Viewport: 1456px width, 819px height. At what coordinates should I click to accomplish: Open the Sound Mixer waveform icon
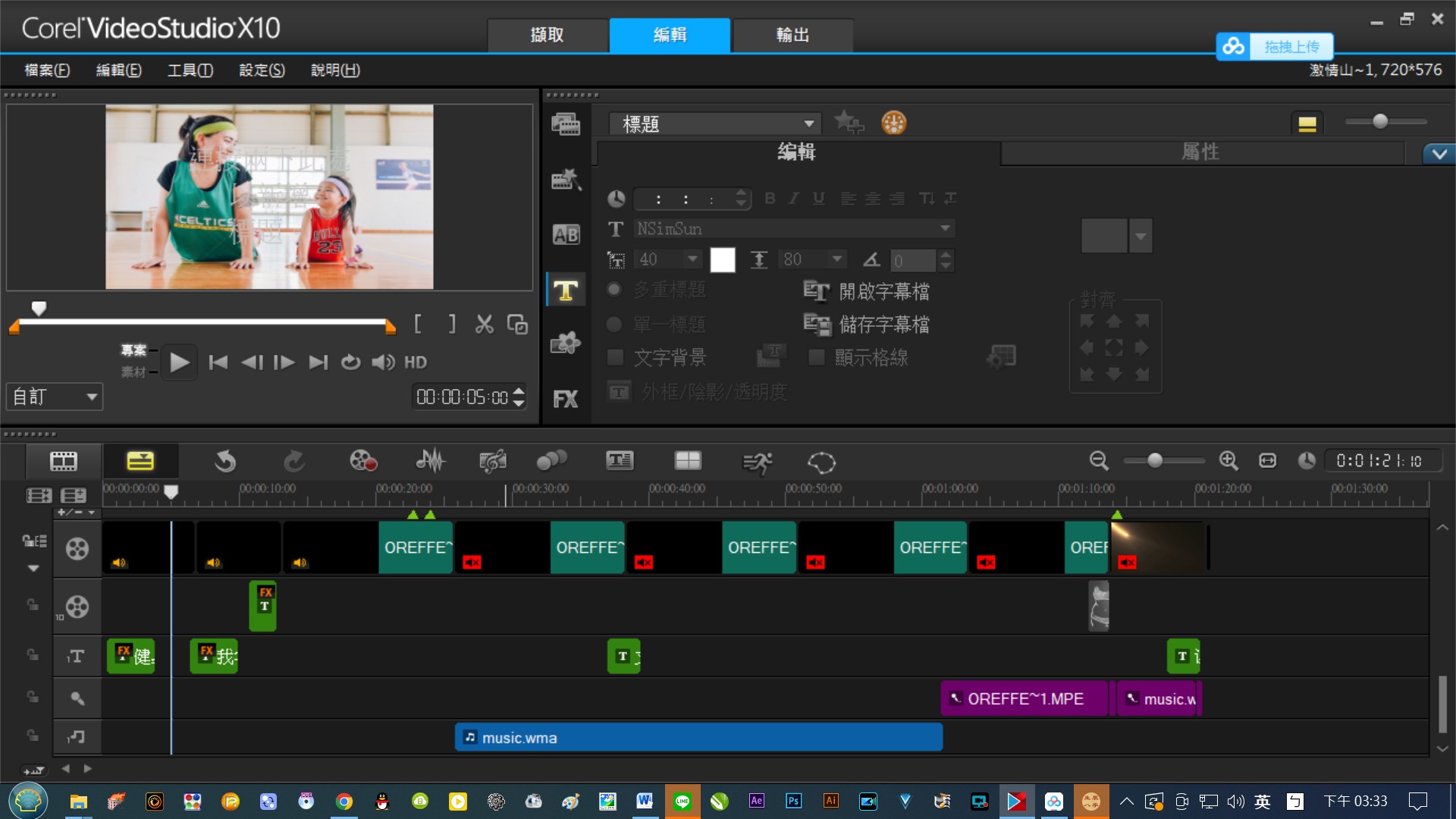[431, 461]
